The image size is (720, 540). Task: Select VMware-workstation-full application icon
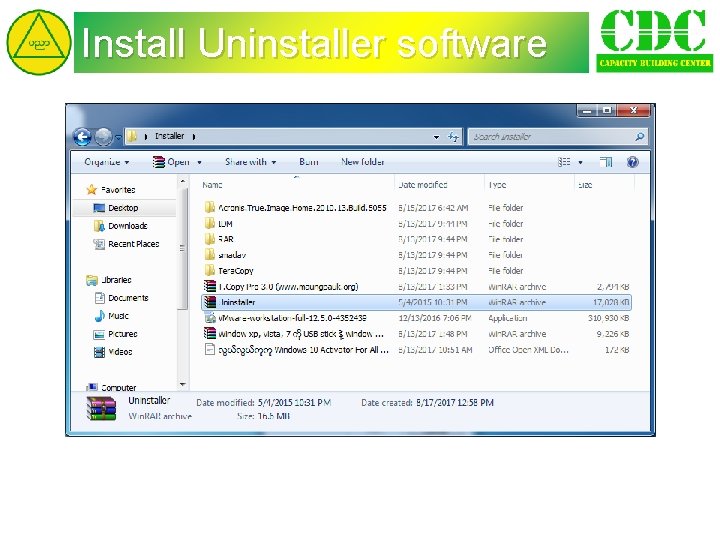click(210, 318)
